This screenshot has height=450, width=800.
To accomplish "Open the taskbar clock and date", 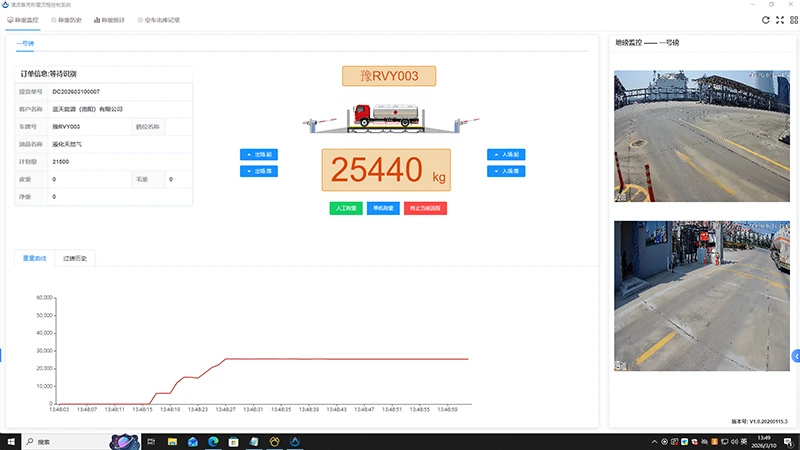I will [x=764, y=442].
